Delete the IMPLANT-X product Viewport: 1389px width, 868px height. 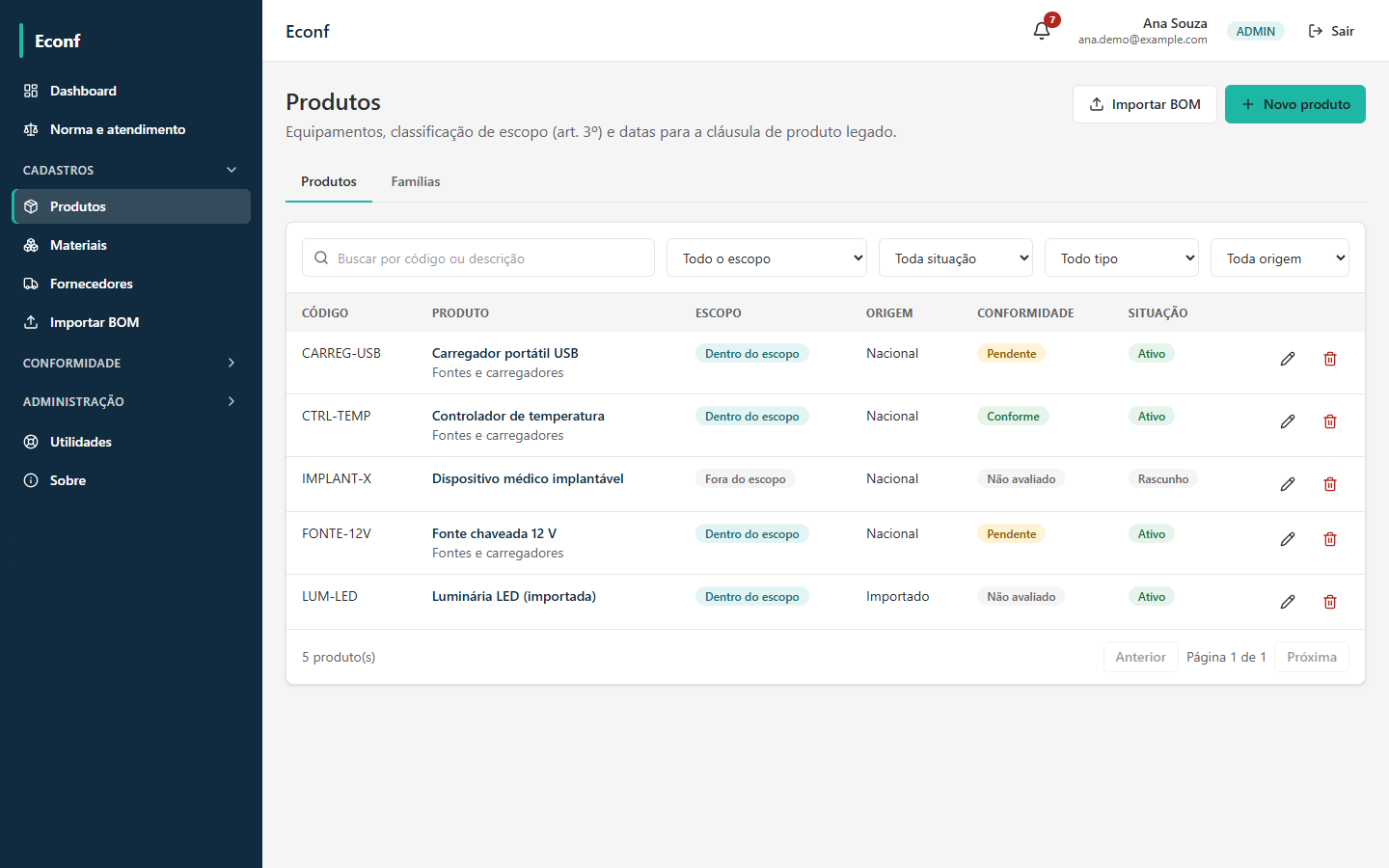(x=1330, y=484)
